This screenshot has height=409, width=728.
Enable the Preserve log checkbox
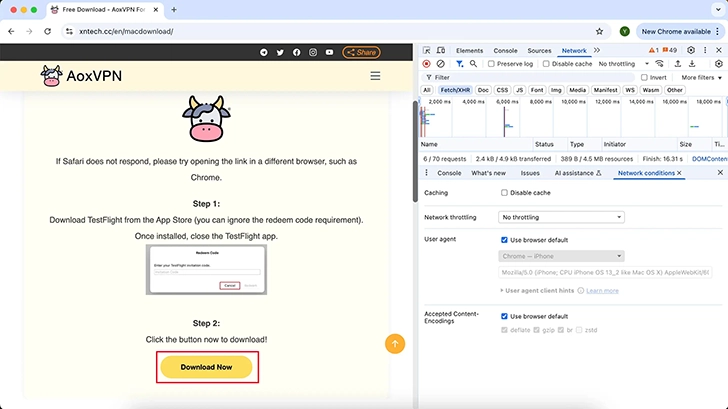click(x=489, y=63)
